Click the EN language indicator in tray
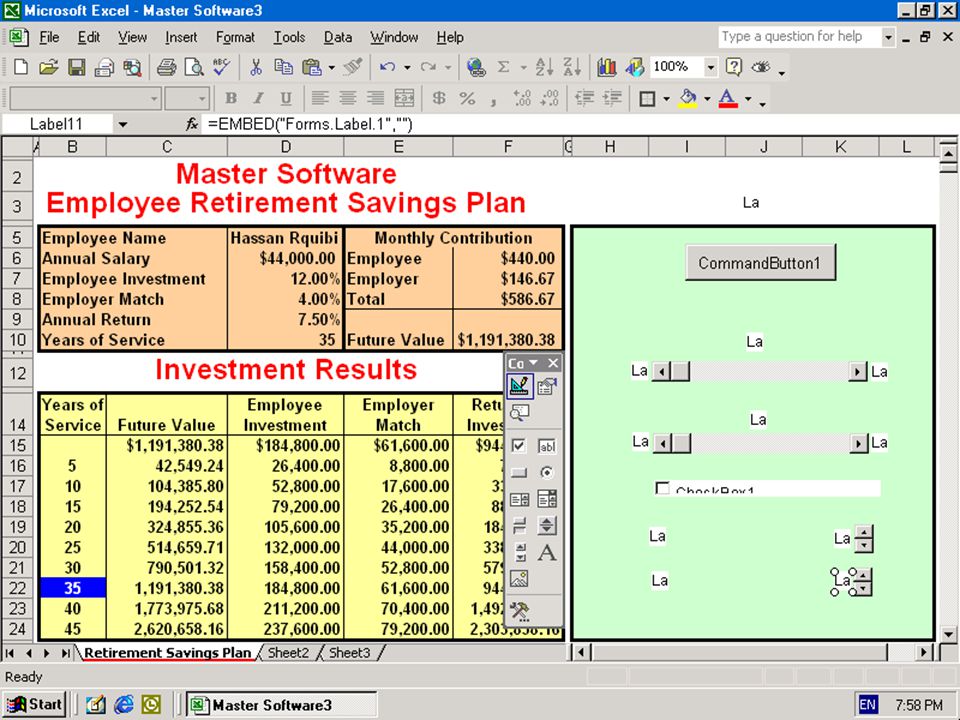 pyautogui.click(x=867, y=705)
